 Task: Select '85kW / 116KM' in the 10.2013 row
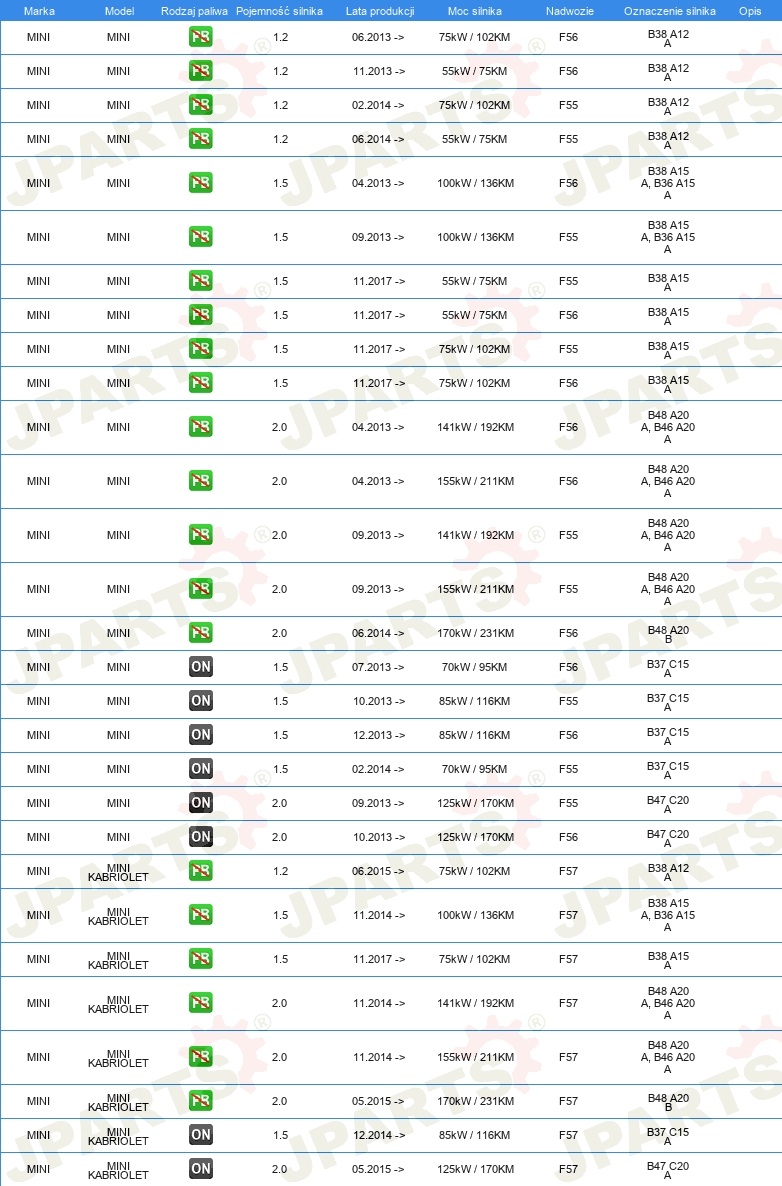[475, 701]
